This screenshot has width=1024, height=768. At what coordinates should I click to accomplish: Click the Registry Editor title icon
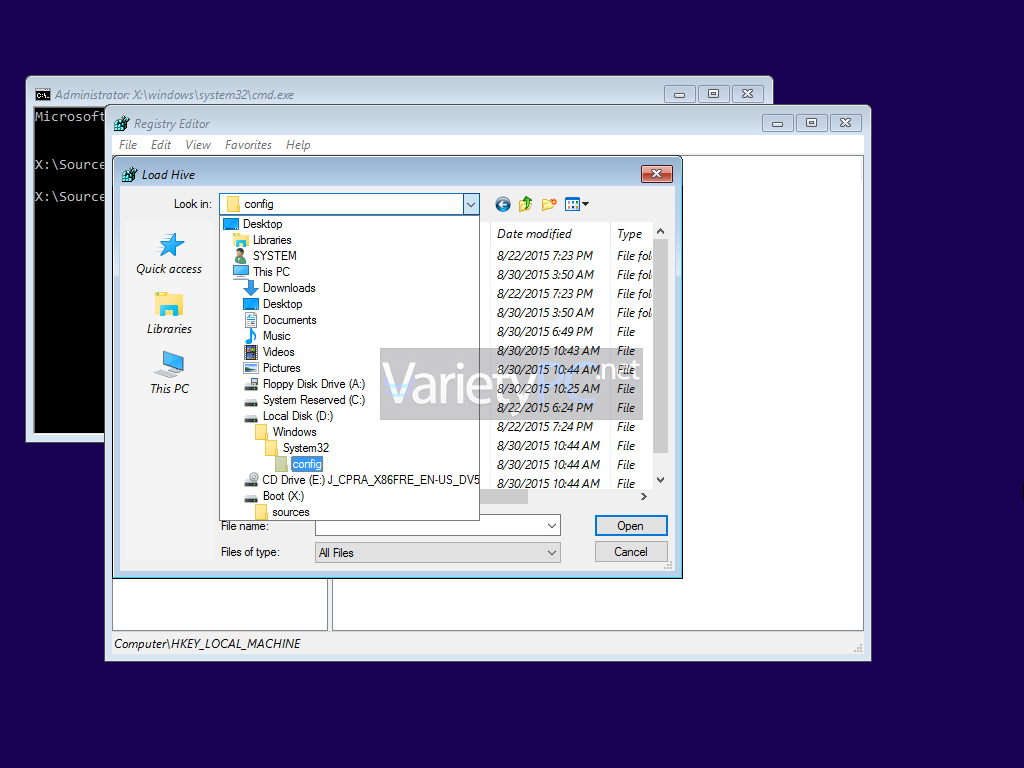click(122, 123)
